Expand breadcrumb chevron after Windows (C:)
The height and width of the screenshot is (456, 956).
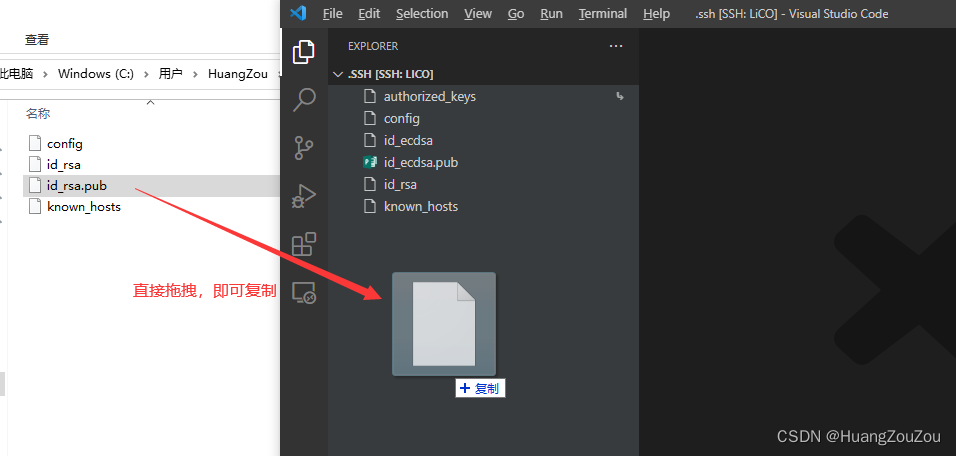point(146,74)
